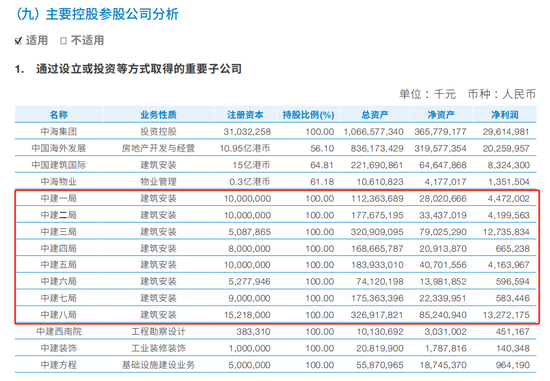Select the 中国海外发展 name cell
The width and height of the screenshot is (550, 381).
(x=59, y=148)
